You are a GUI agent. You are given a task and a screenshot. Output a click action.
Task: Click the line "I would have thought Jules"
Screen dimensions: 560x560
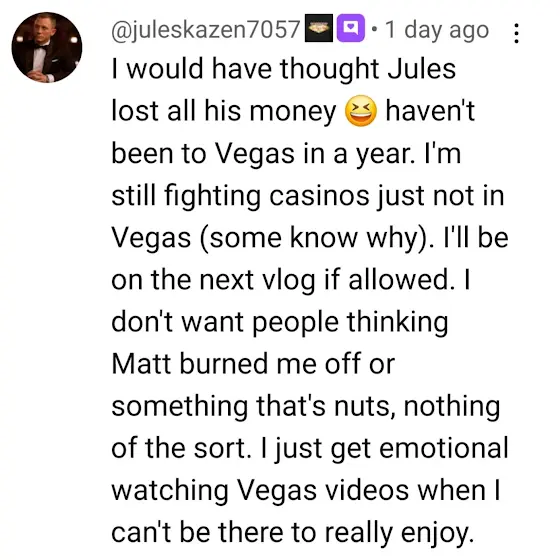(x=284, y=69)
